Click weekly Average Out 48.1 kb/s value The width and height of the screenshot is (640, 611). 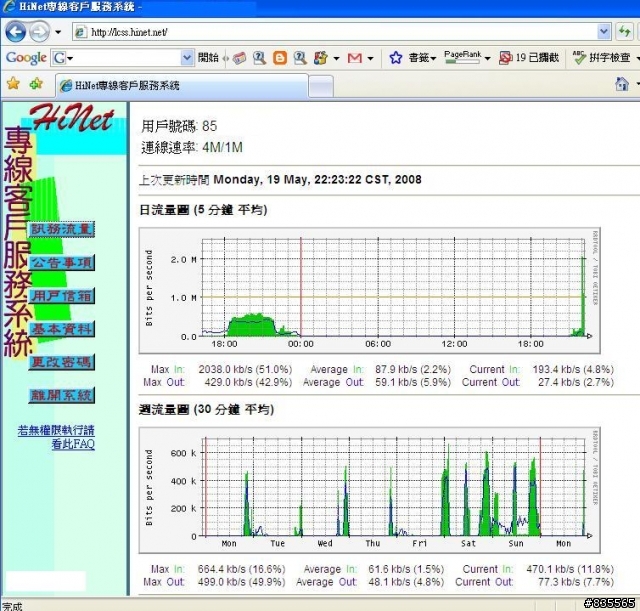click(406, 582)
